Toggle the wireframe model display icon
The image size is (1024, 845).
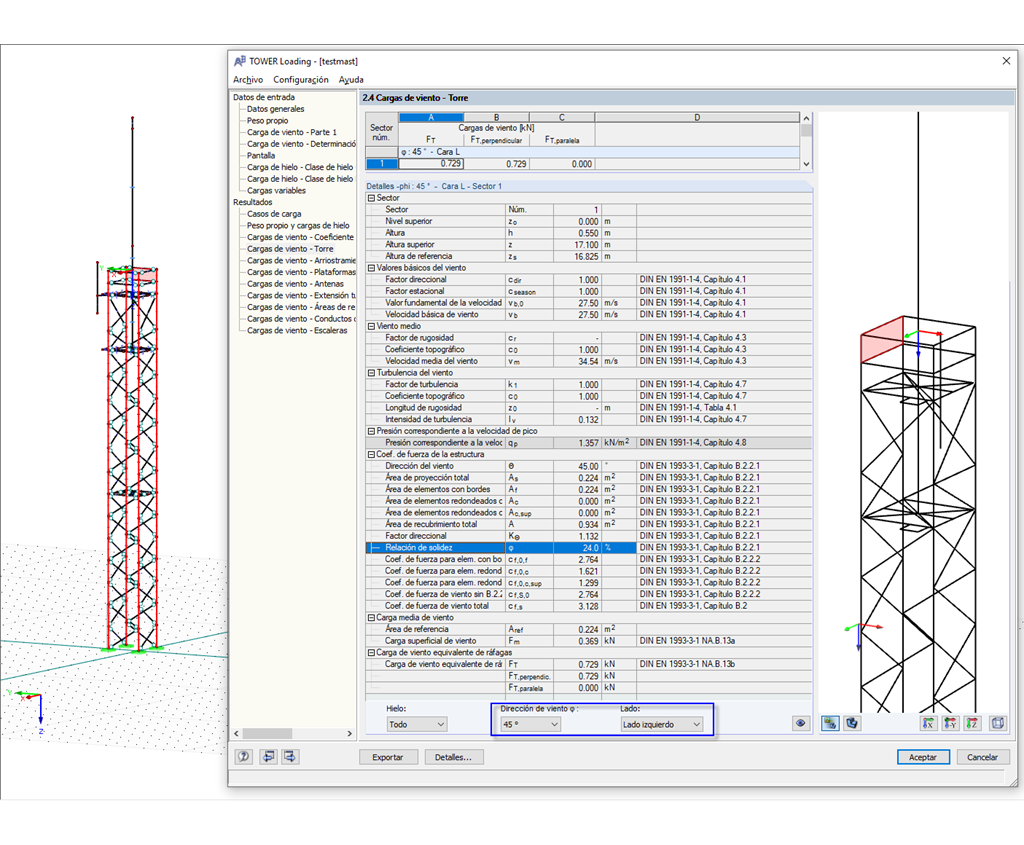coord(852,723)
